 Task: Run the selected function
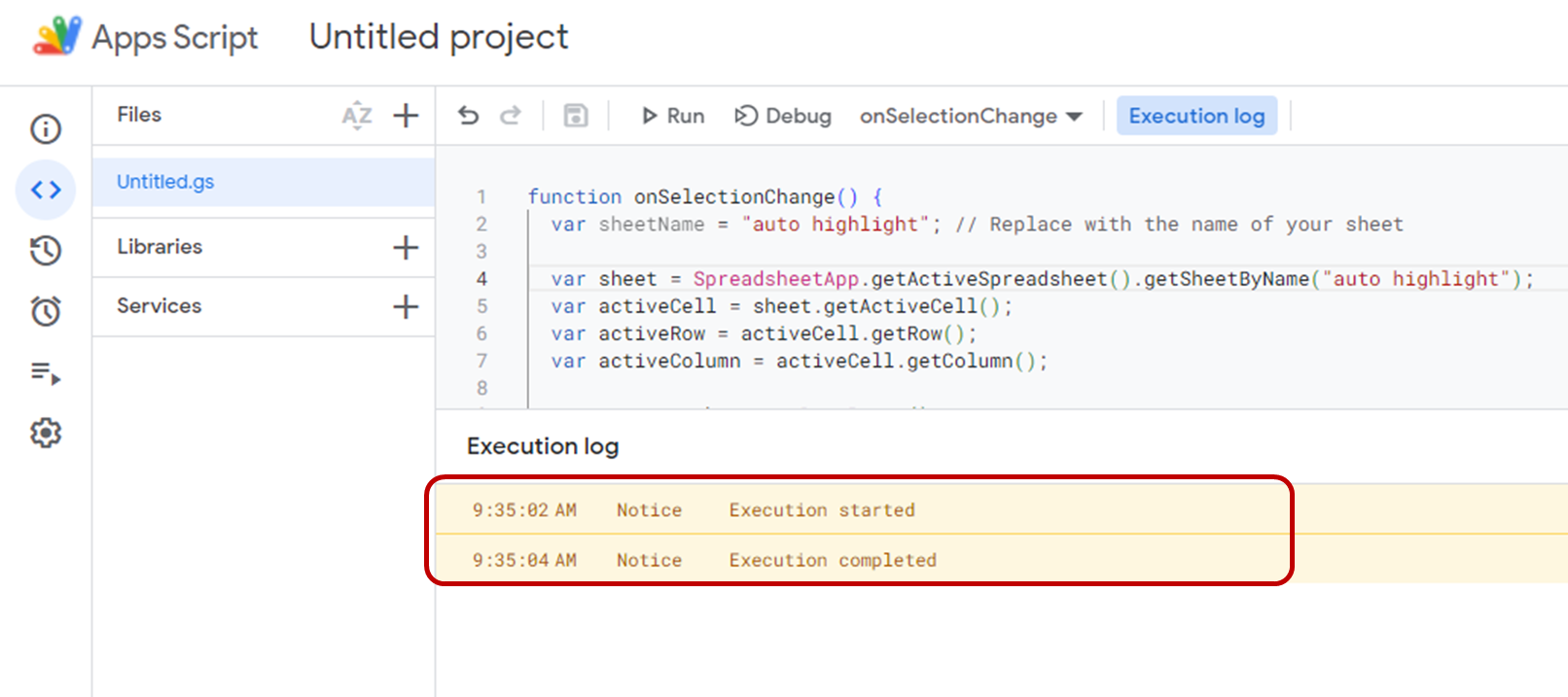(672, 116)
